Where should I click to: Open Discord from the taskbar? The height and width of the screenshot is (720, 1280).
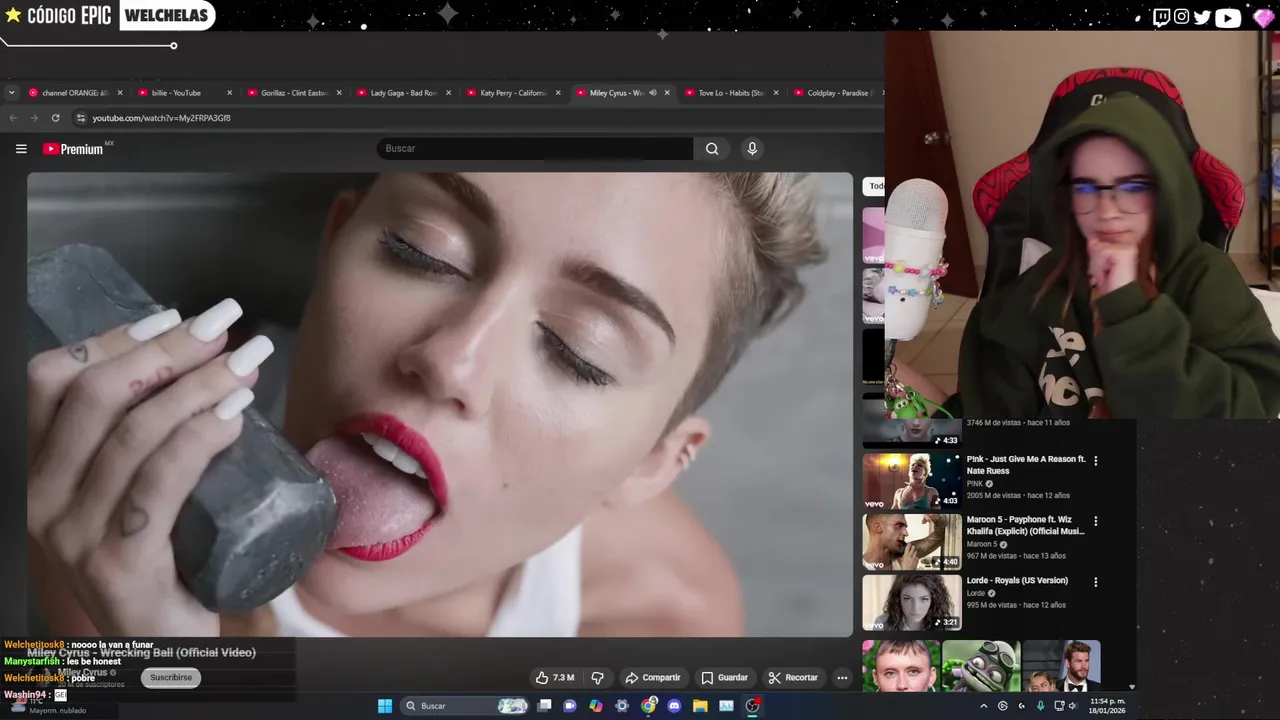click(674, 706)
